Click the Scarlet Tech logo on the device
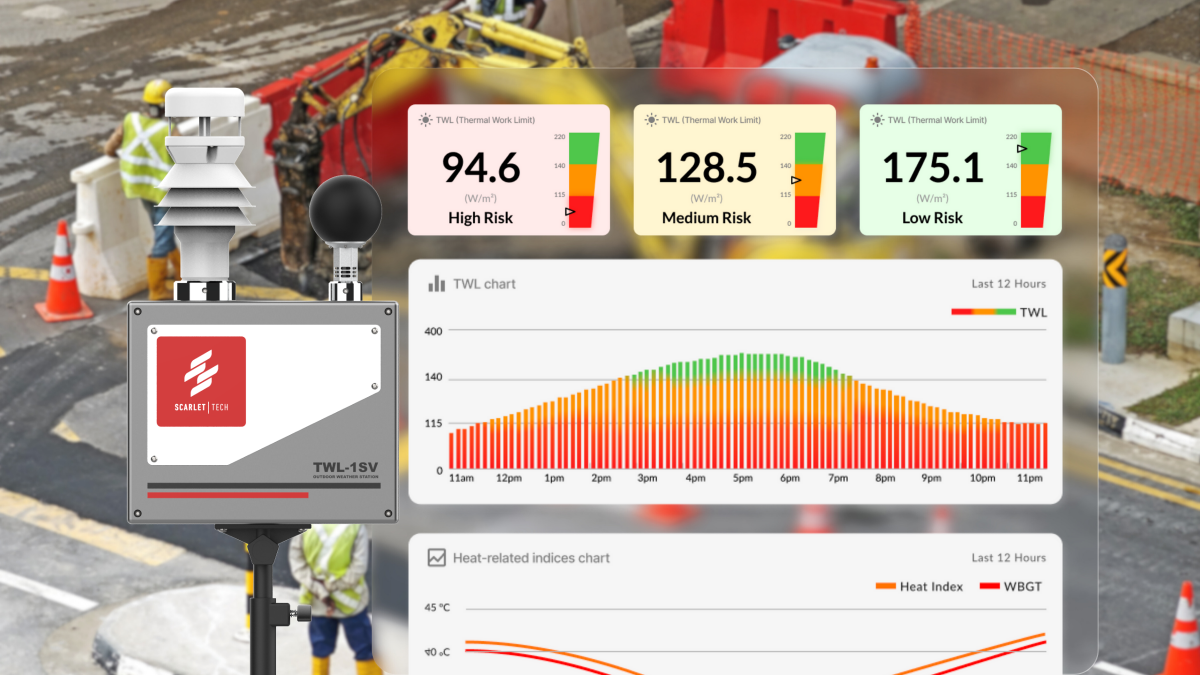The image size is (1200, 675). [x=201, y=381]
